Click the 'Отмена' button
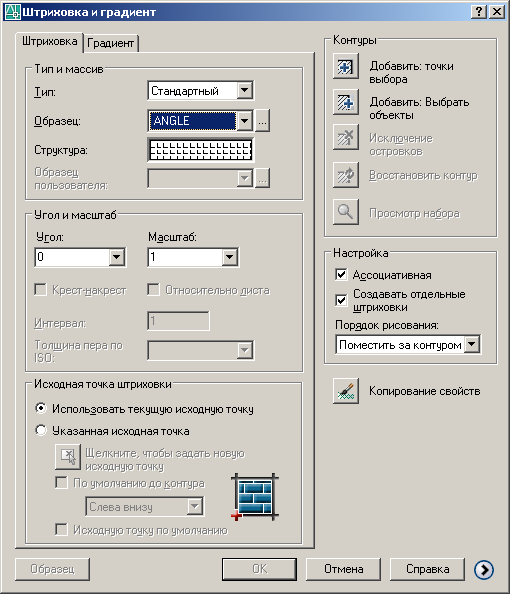The height and width of the screenshot is (594, 510). coord(343,569)
